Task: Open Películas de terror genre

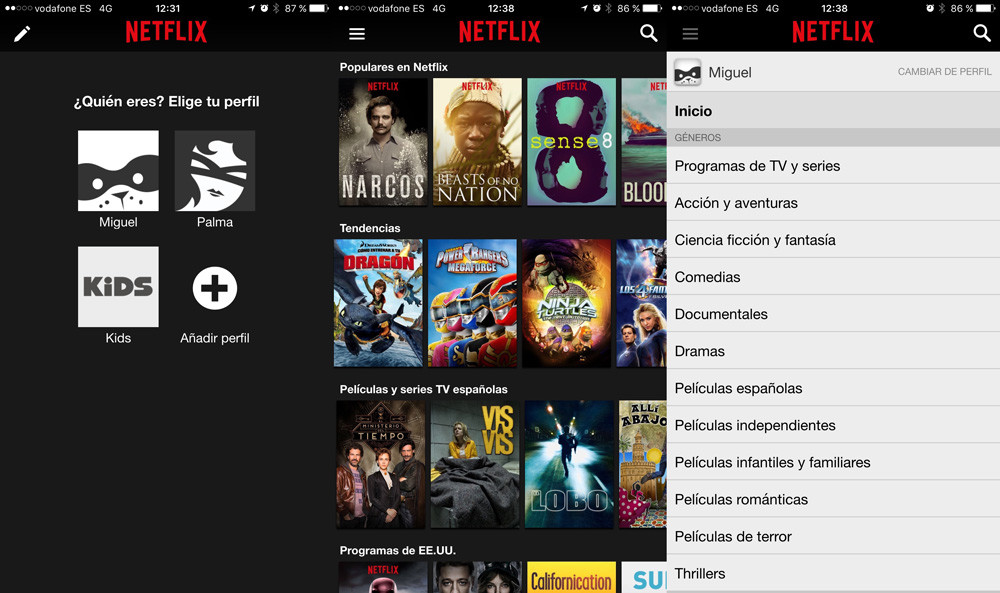Action: pos(833,536)
